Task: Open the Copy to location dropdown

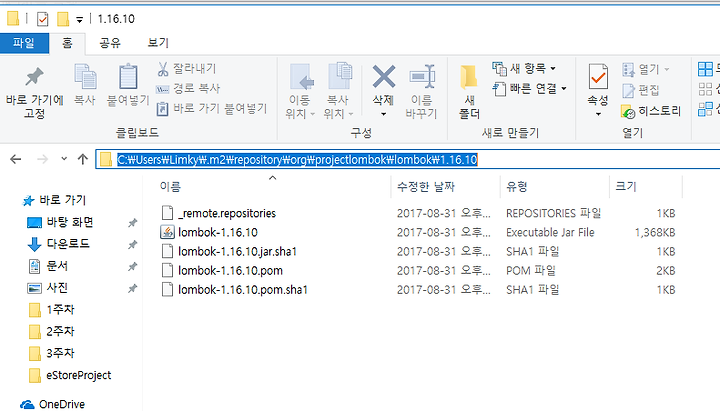Action: coord(351,114)
